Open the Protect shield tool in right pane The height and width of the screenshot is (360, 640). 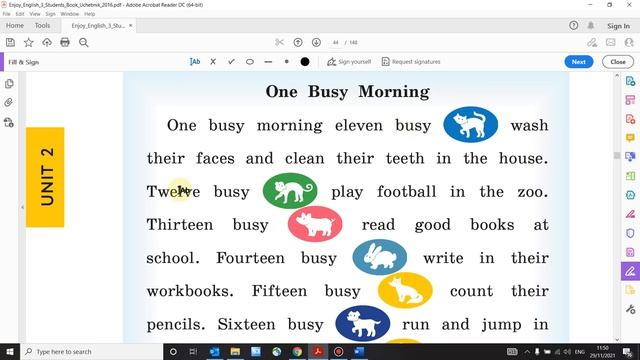(x=630, y=233)
